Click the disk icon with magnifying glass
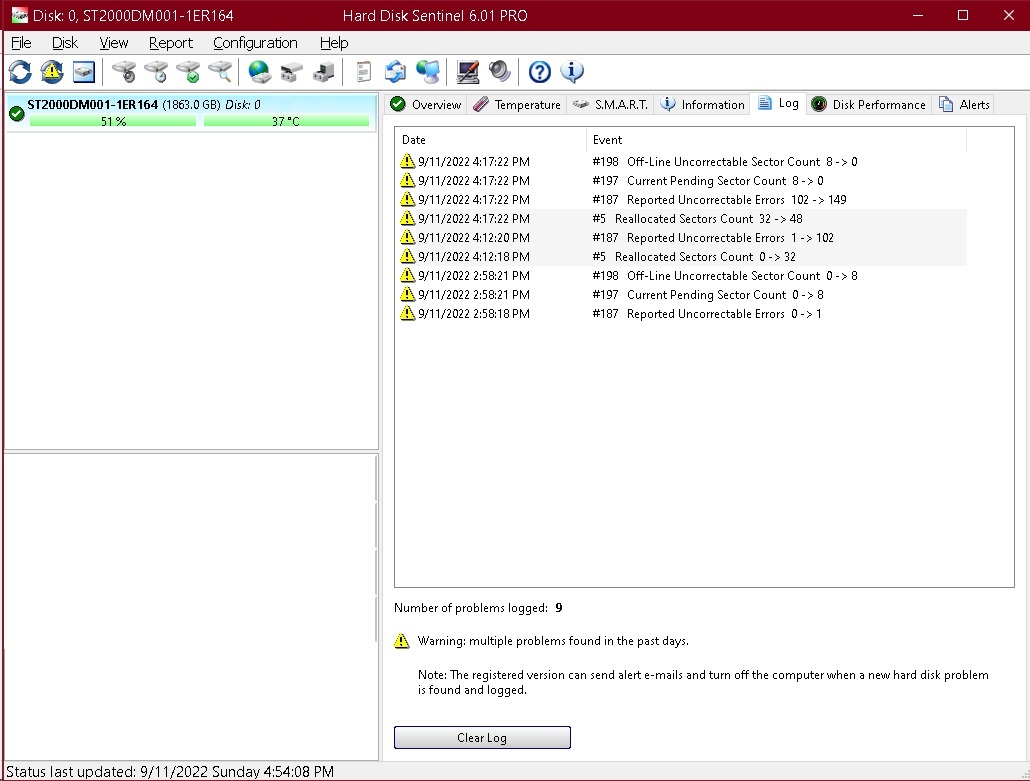The height and width of the screenshot is (781, 1030). [220, 72]
